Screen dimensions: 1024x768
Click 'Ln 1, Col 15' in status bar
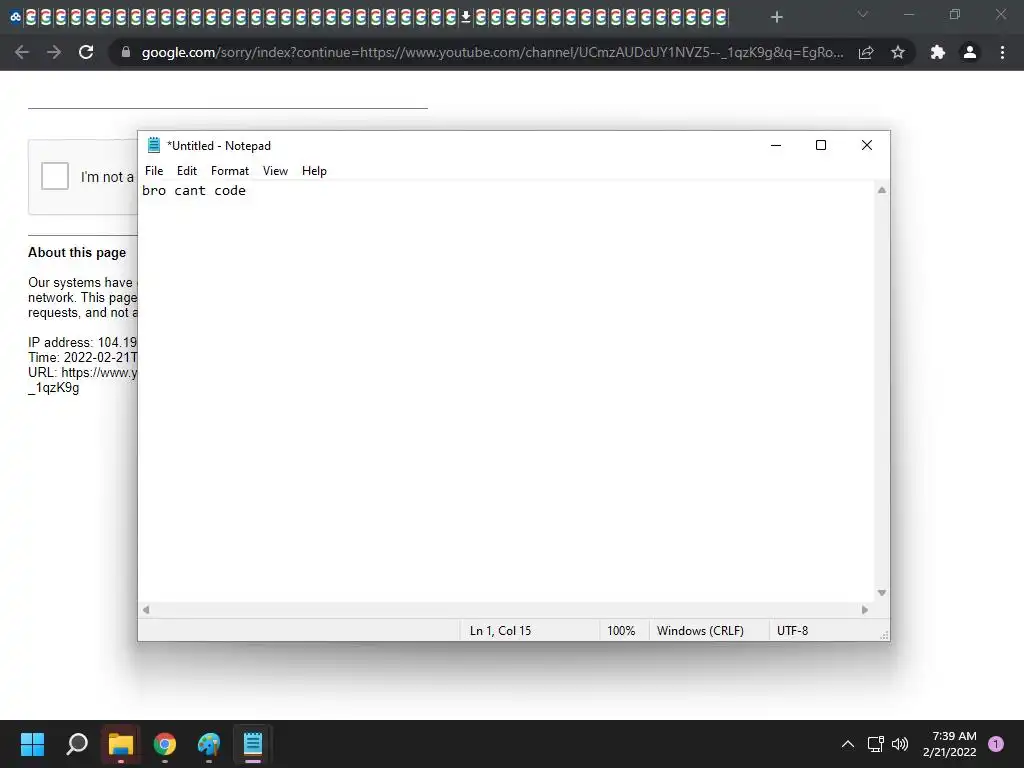click(x=500, y=631)
